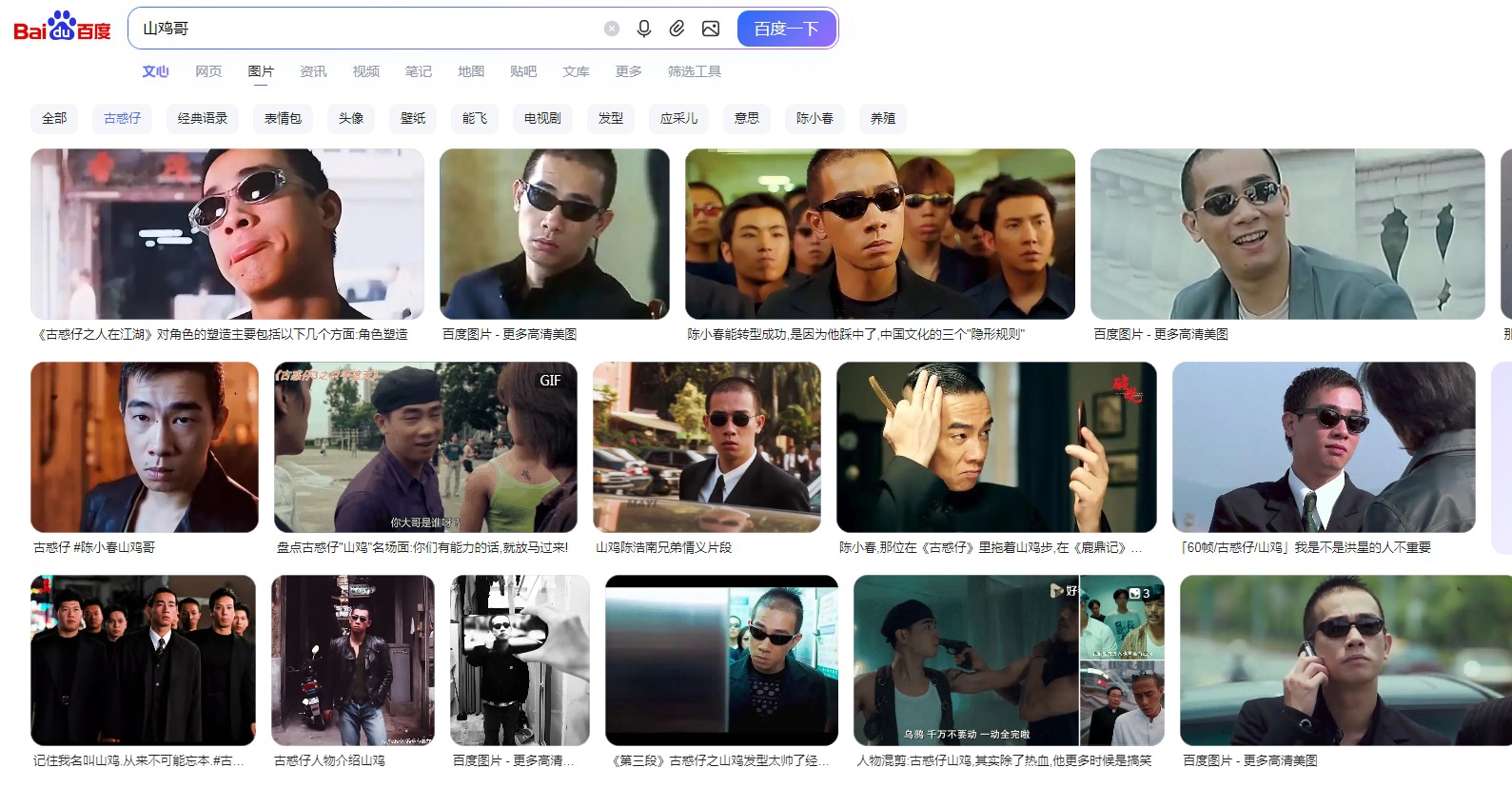Click the image-count badge showing 3
Image resolution: width=1512 pixels, height=788 pixels.
pos(1140,594)
